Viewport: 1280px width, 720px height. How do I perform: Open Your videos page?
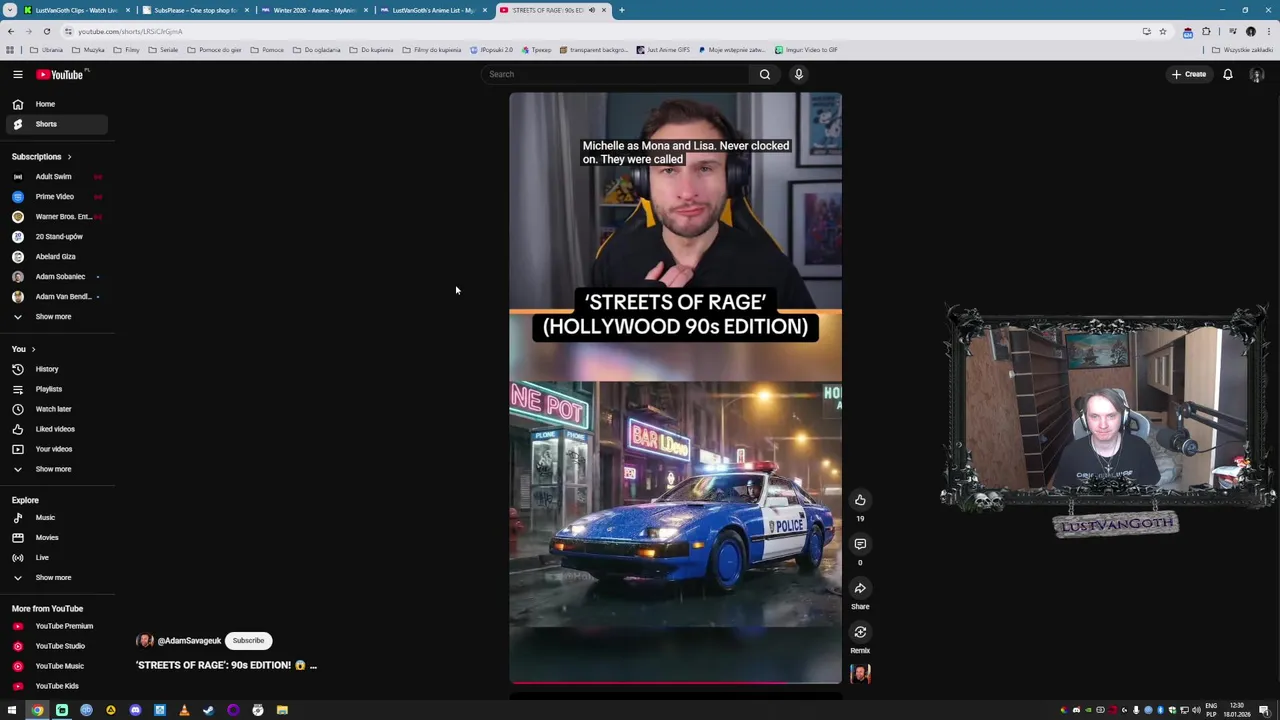click(55, 449)
